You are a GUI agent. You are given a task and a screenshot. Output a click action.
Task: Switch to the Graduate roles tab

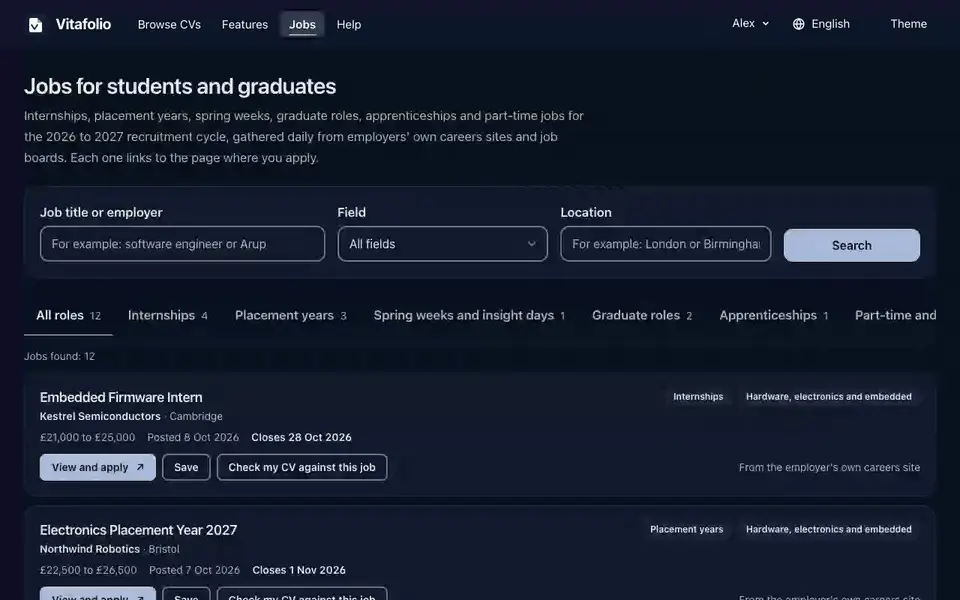(x=642, y=315)
